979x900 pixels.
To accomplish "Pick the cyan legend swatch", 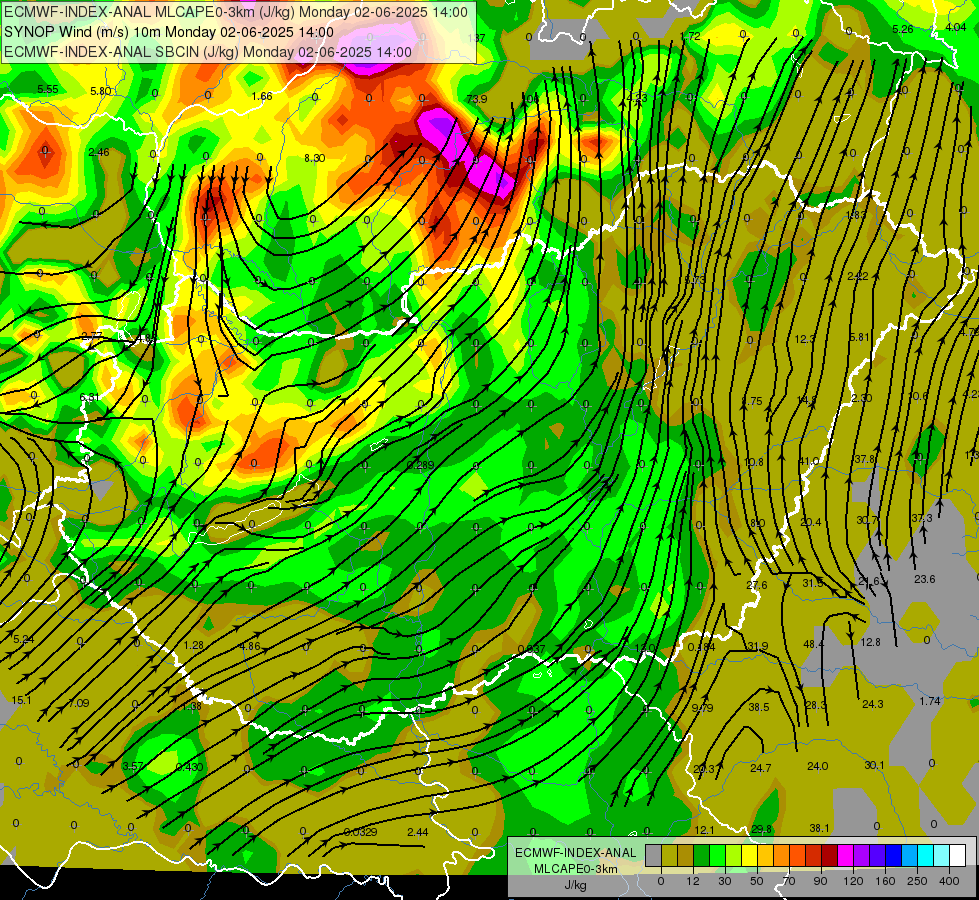I will click(x=925, y=856).
